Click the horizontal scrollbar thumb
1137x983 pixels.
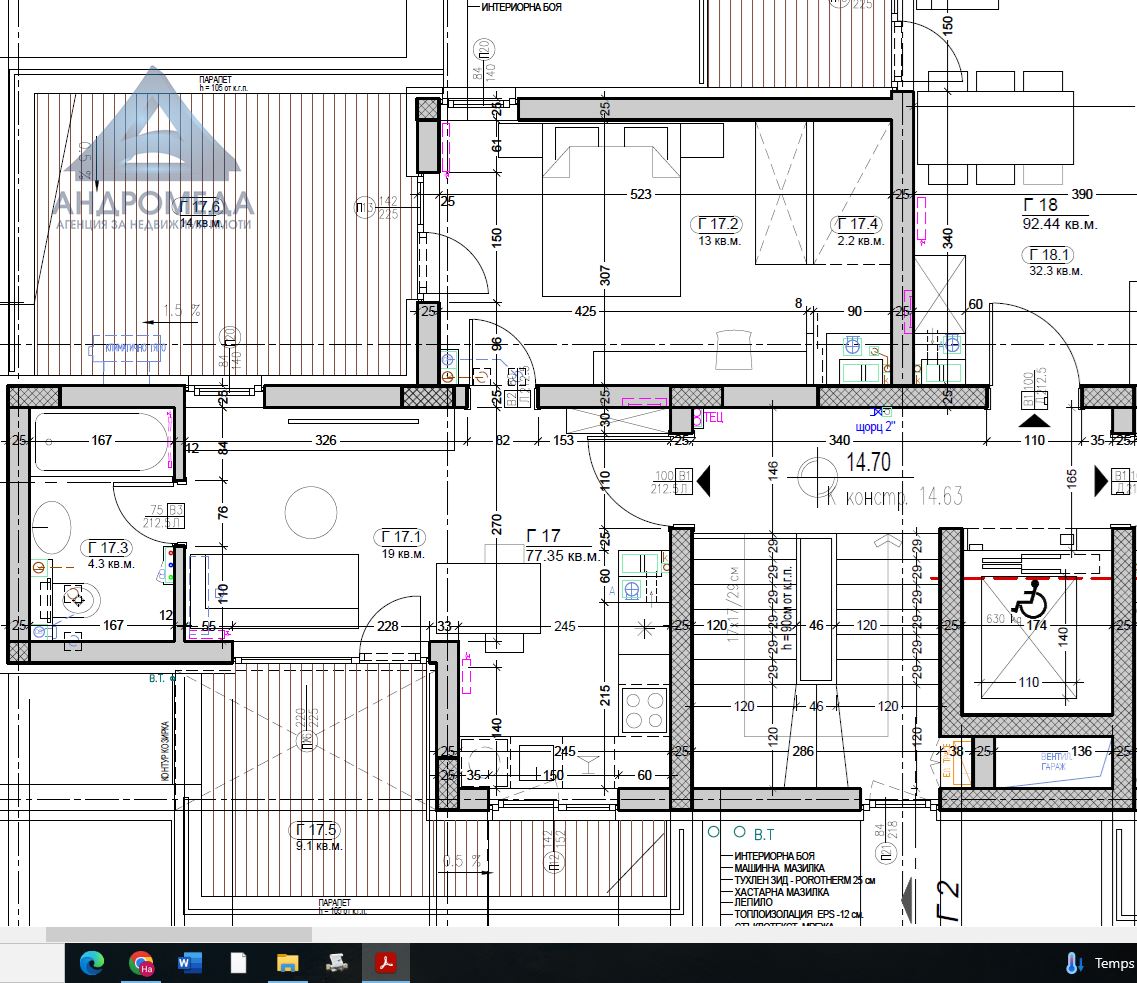tap(179, 934)
